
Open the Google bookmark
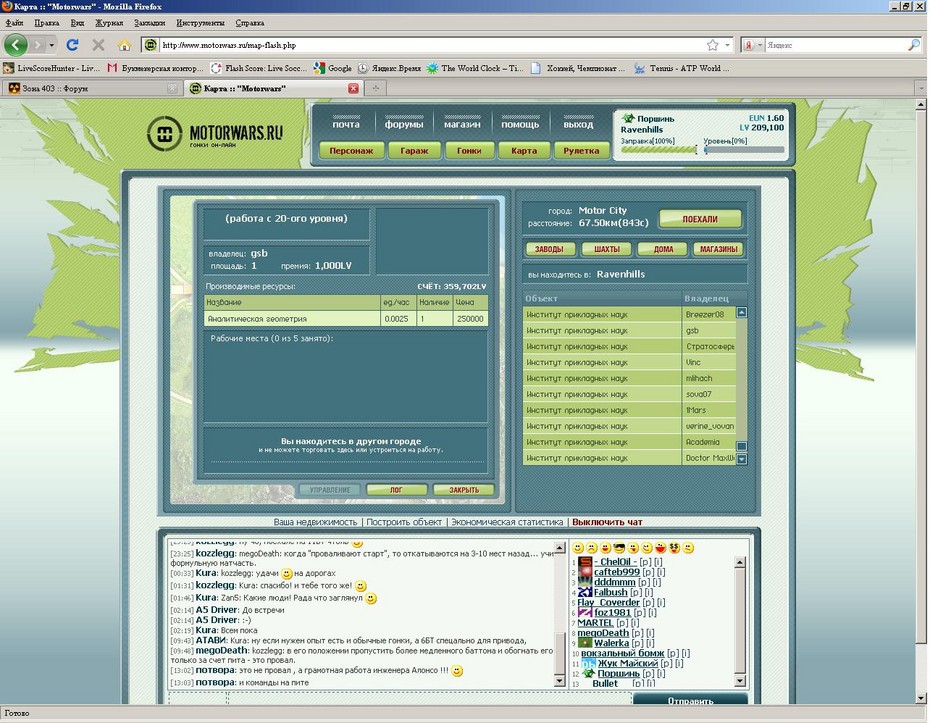pyautogui.click(x=333, y=68)
